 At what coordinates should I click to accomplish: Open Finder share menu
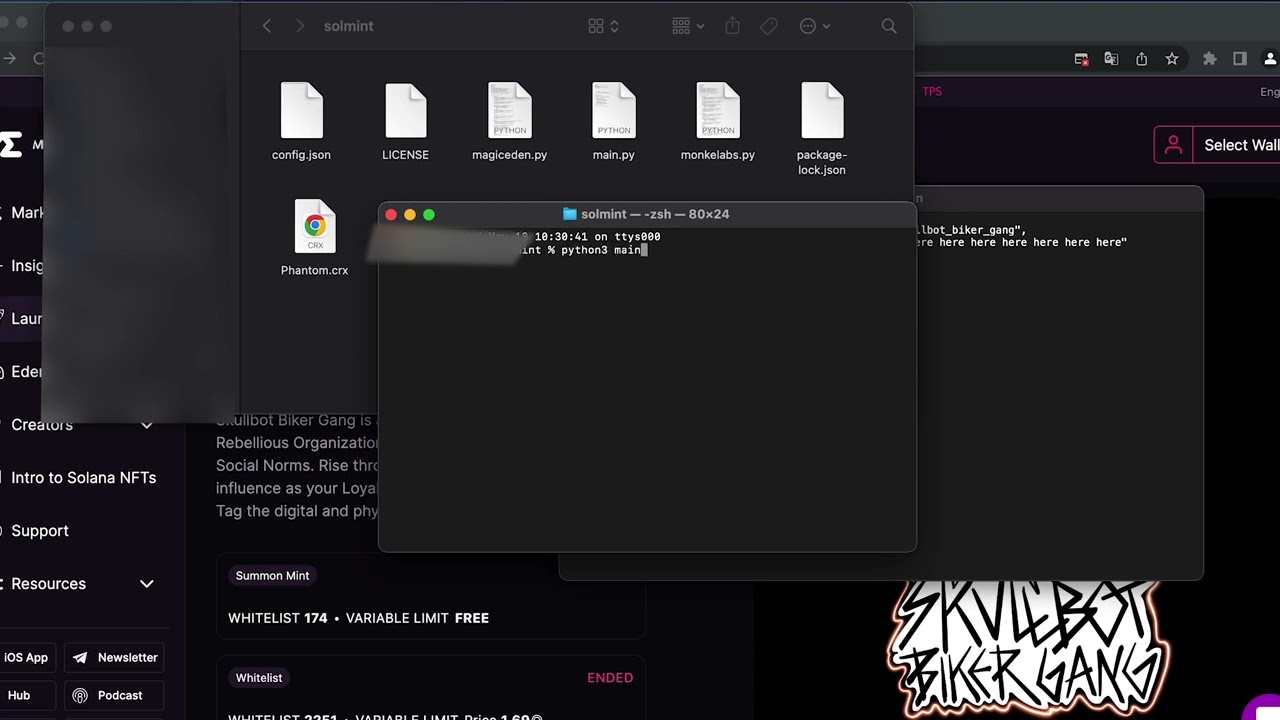732,26
